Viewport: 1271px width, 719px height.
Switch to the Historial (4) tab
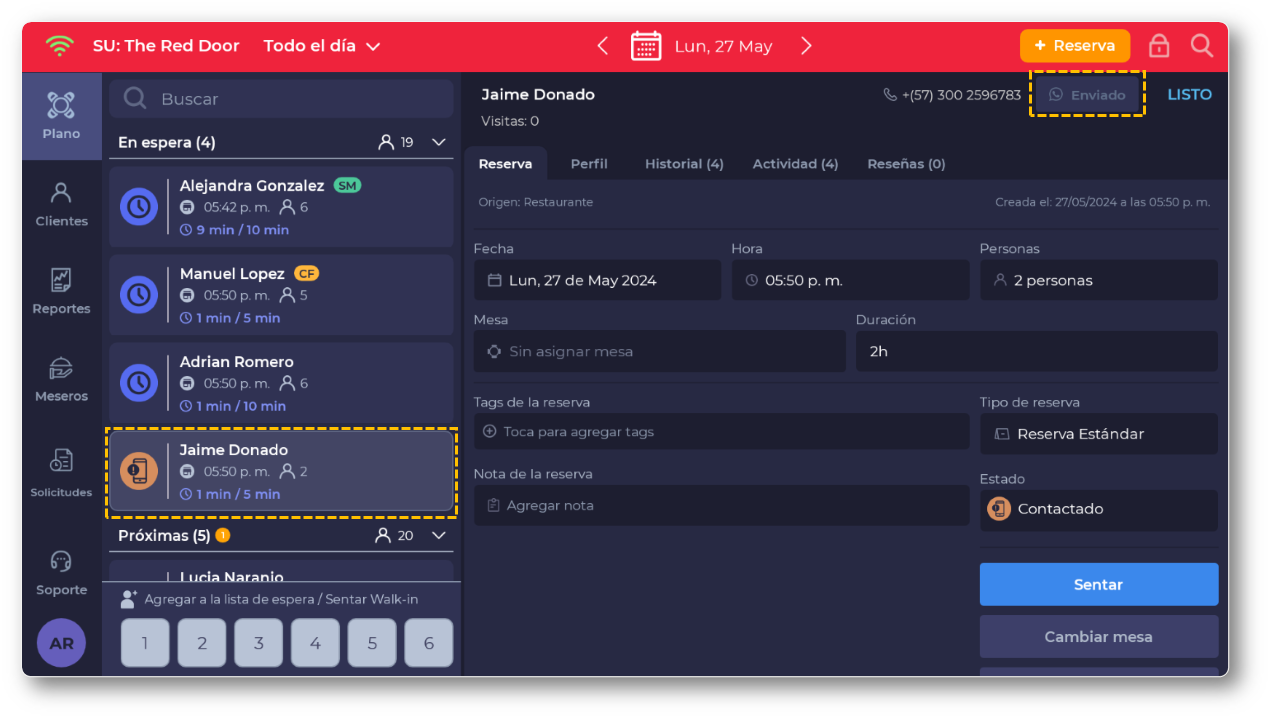684,164
